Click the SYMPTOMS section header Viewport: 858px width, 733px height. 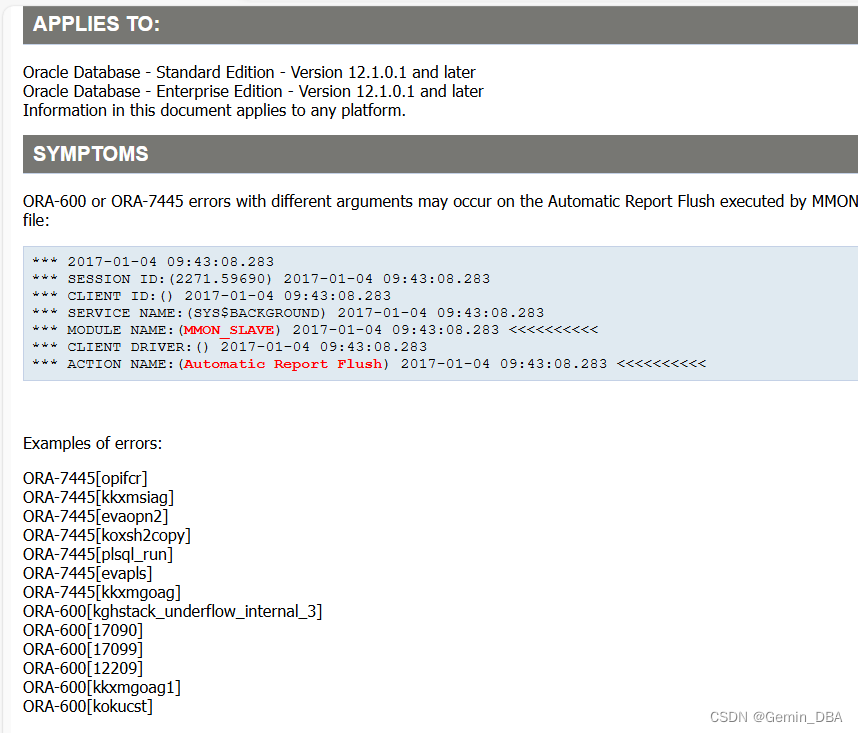tap(440, 154)
